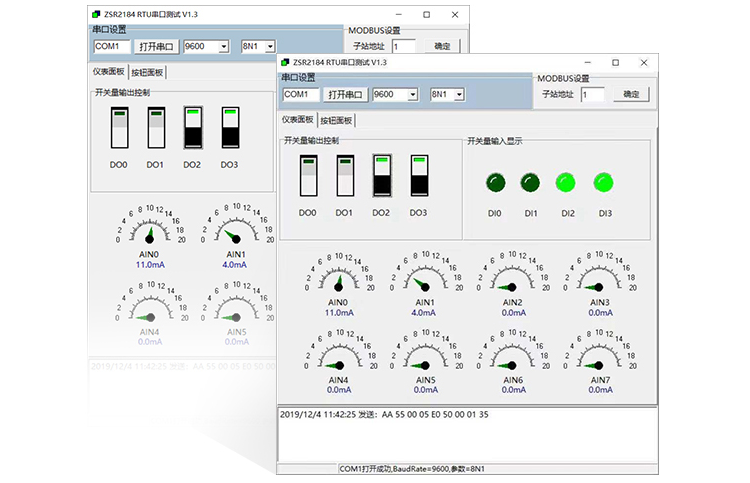750x483 pixels.
Task: Click 确定 button in front window
Action: (631, 94)
